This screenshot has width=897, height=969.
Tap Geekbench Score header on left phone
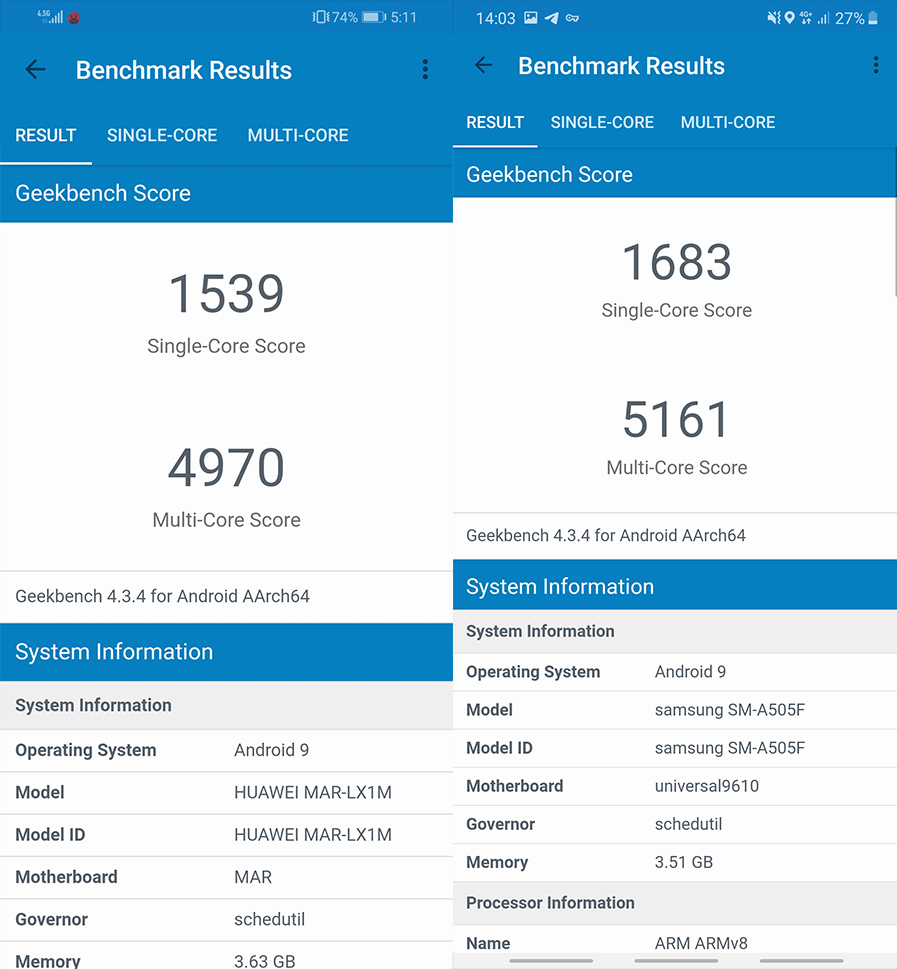click(226, 193)
